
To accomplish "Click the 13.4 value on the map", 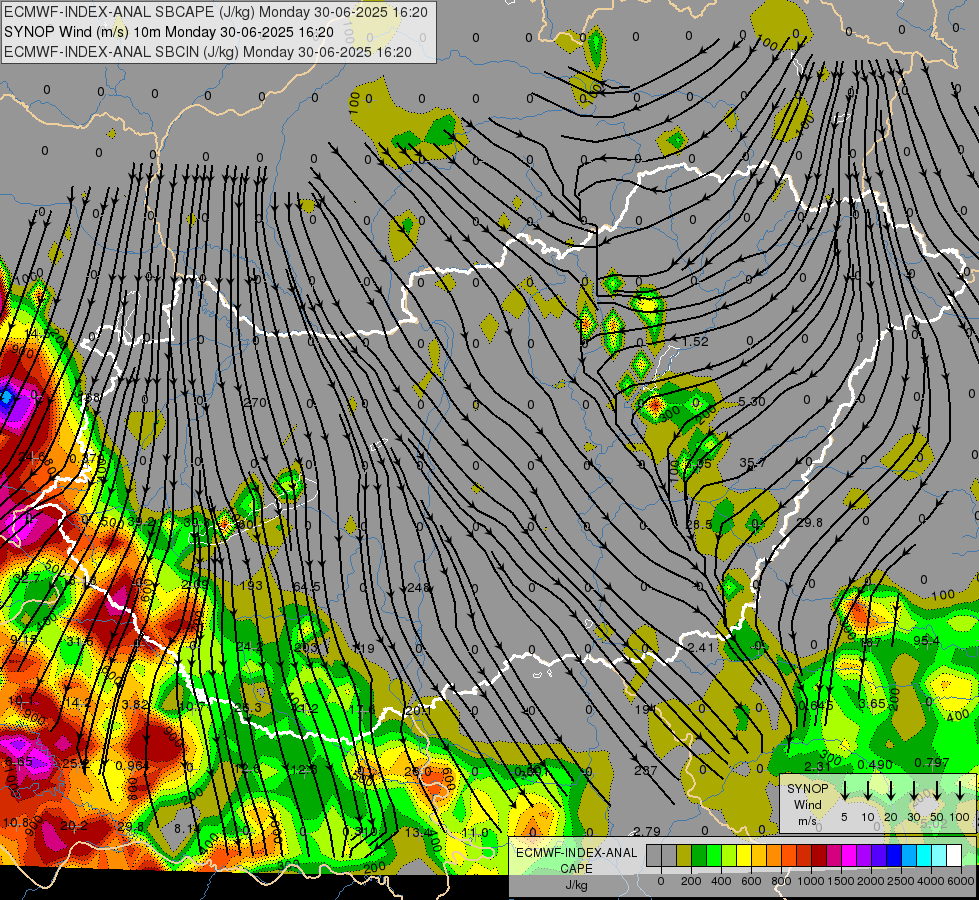I will (x=418, y=833).
